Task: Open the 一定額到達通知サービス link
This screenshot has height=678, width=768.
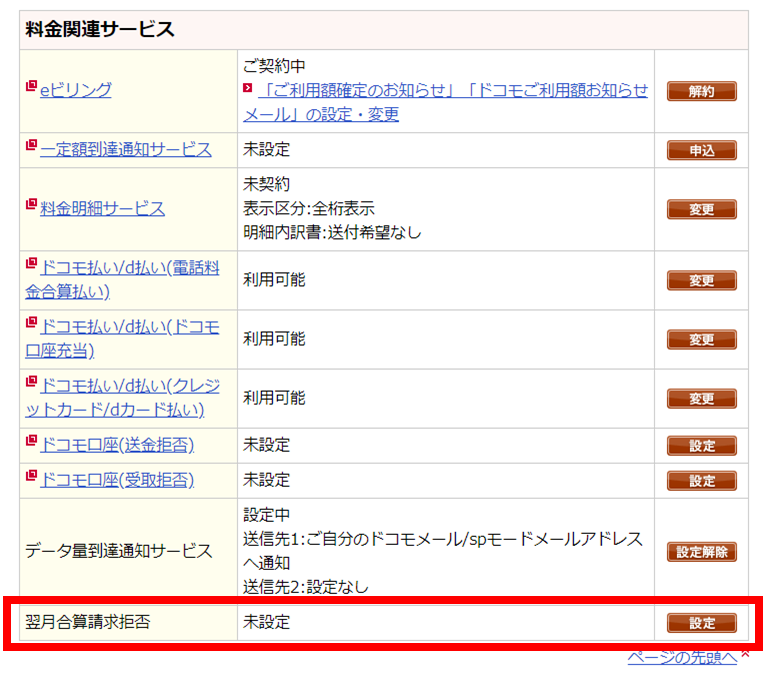Action: tap(126, 149)
